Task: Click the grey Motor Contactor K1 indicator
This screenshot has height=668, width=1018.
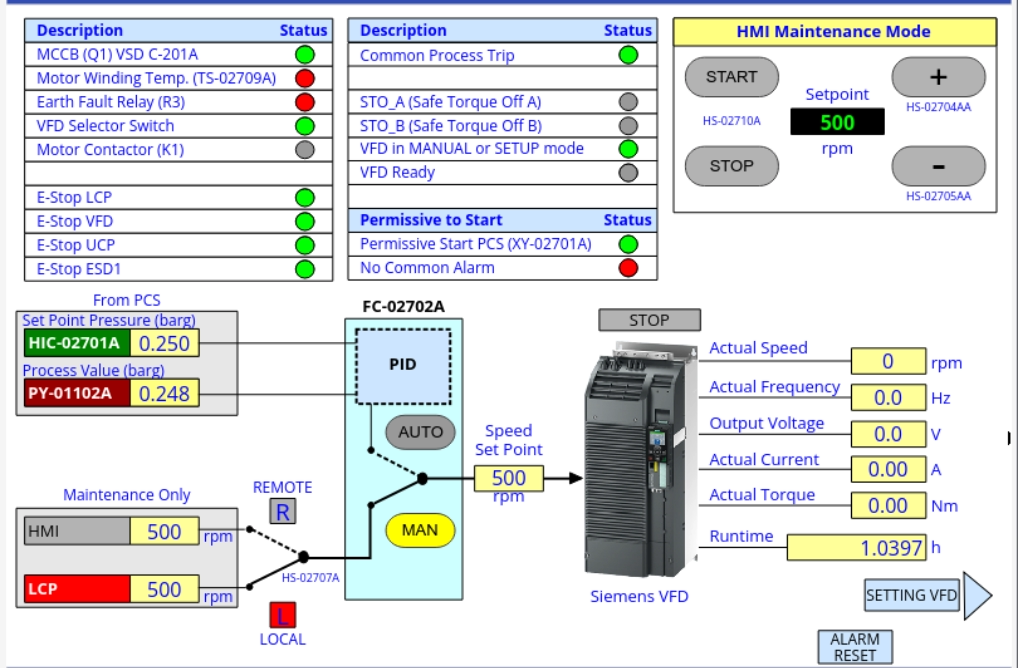Action: coord(305,150)
